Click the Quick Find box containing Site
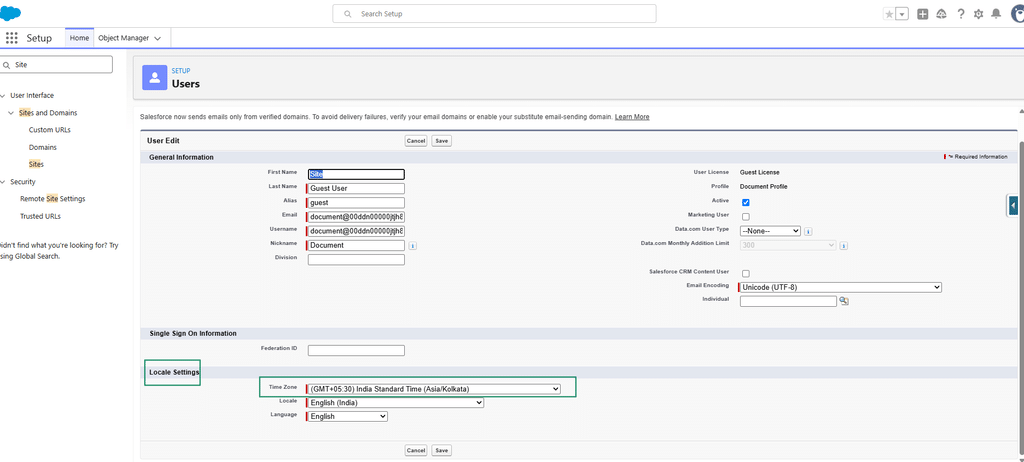Viewport: 1024px width, 462px height. [x=56, y=65]
